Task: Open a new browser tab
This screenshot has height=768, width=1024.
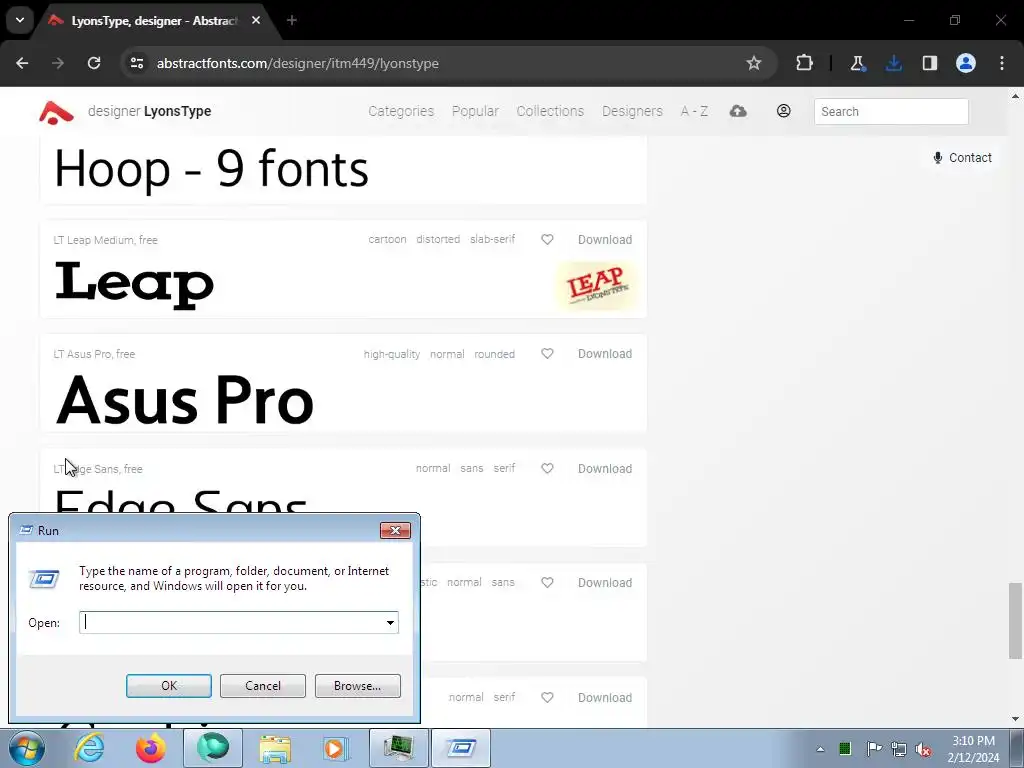Action: [292, 20]
